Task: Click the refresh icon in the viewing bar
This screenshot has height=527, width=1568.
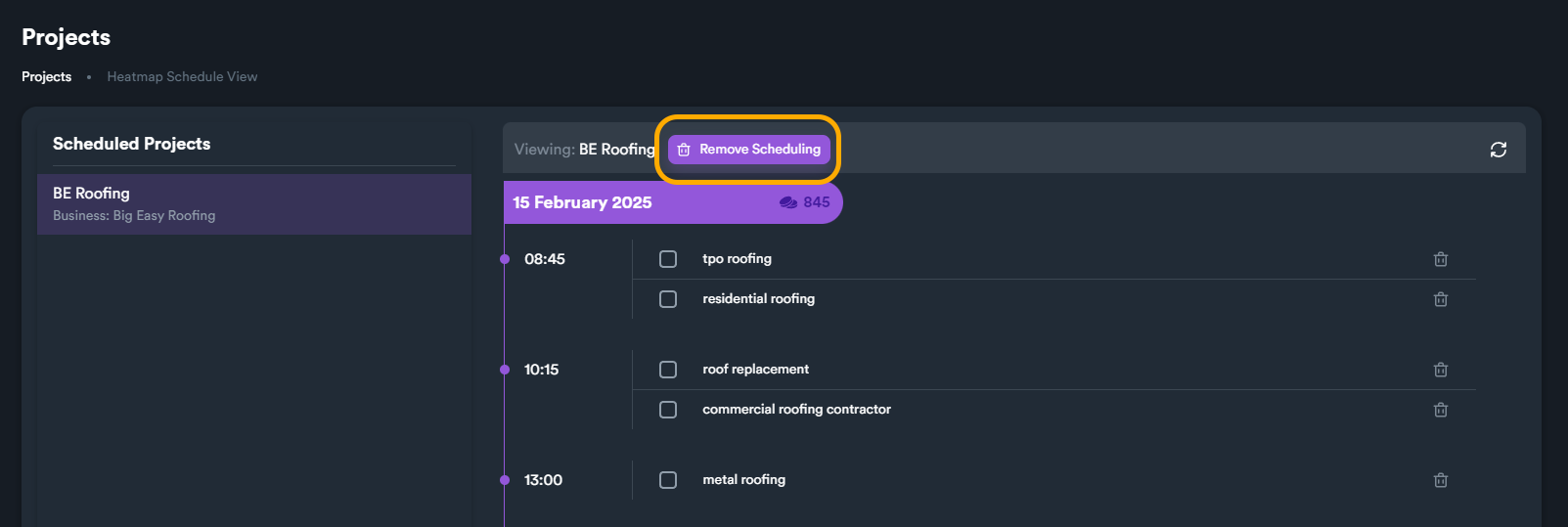Action: [x=1498, y=150]
